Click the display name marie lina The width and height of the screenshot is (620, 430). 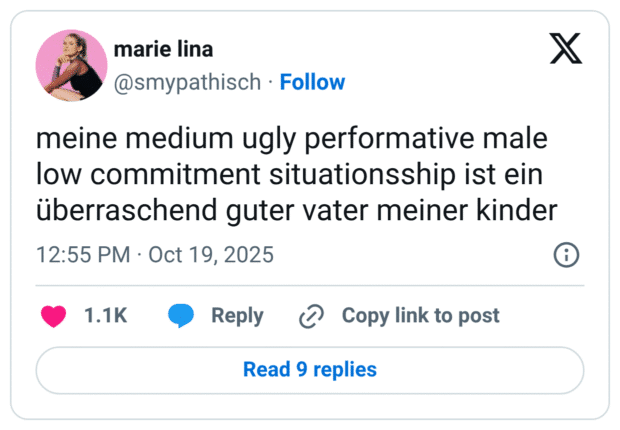point(163,50)
